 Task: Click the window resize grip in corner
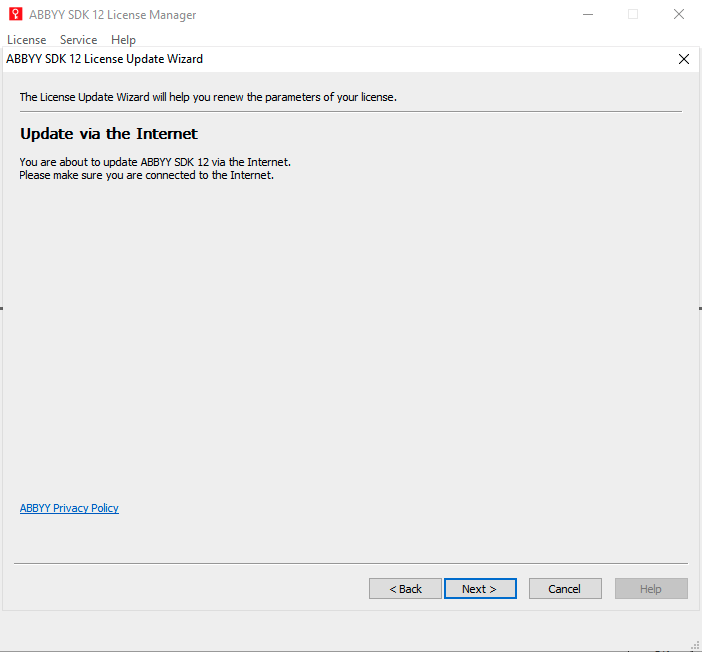pyautogui.click(x=695, y=646)
